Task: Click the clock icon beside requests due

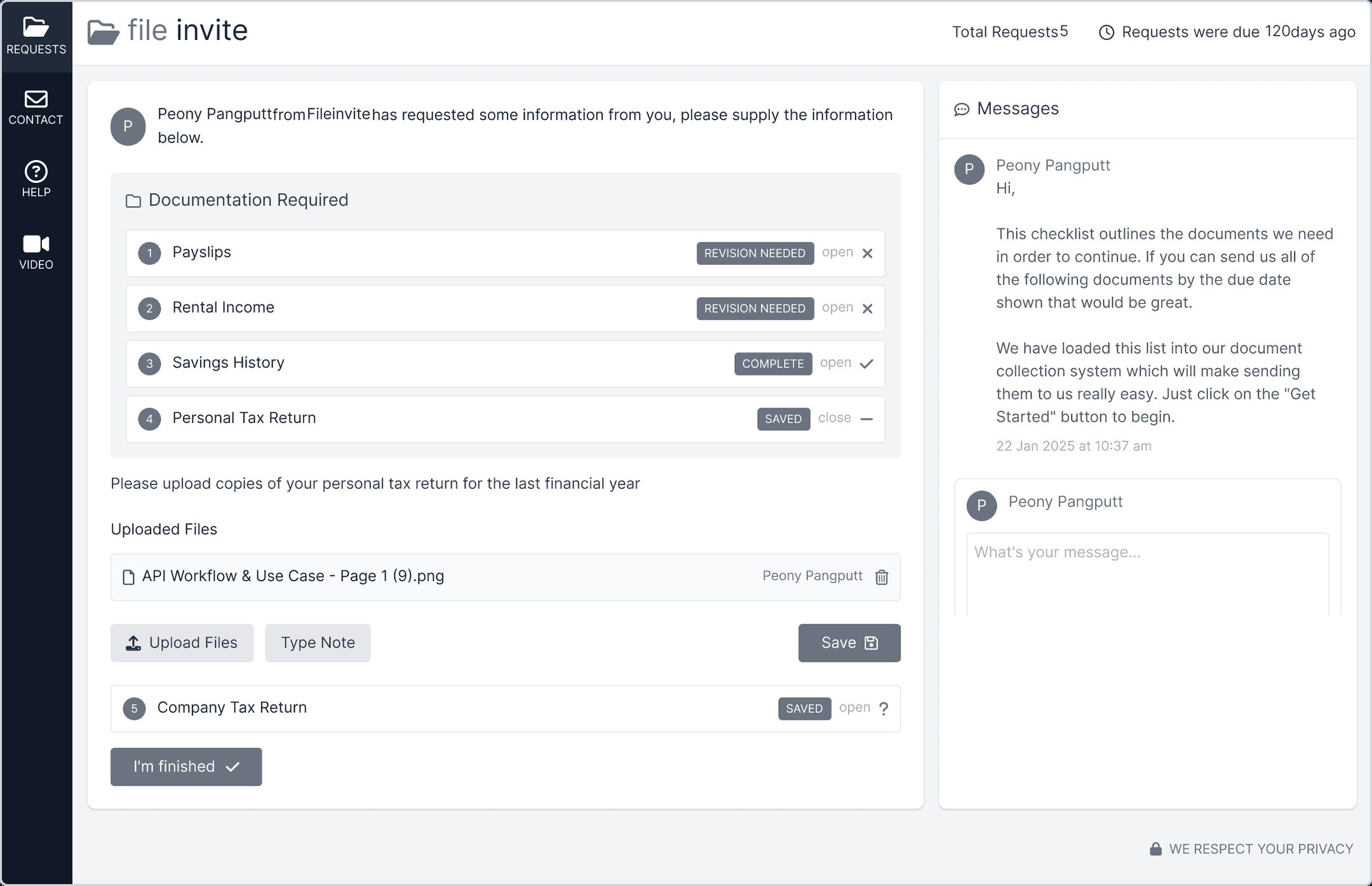Action: tap(1106, 32)
